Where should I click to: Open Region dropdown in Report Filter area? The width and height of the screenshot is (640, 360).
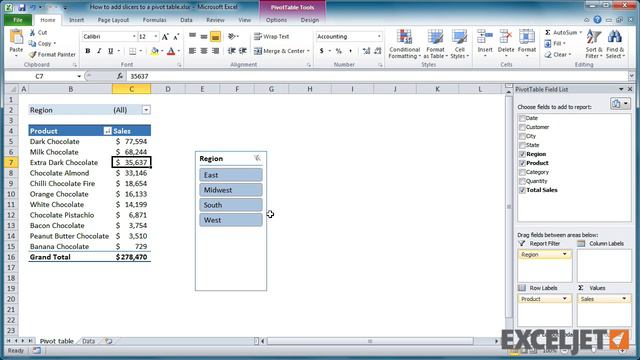coord(564,254)
